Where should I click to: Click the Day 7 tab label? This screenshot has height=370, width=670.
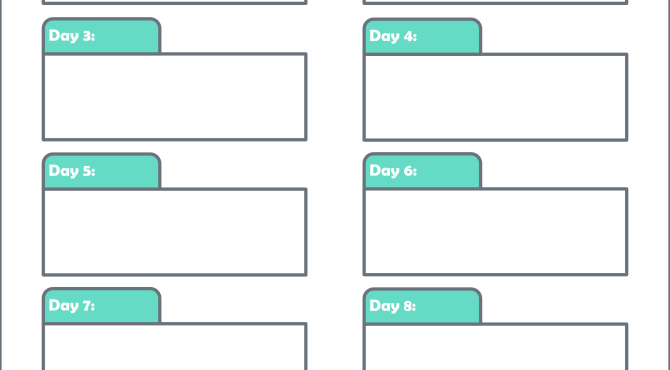[102, 305]
